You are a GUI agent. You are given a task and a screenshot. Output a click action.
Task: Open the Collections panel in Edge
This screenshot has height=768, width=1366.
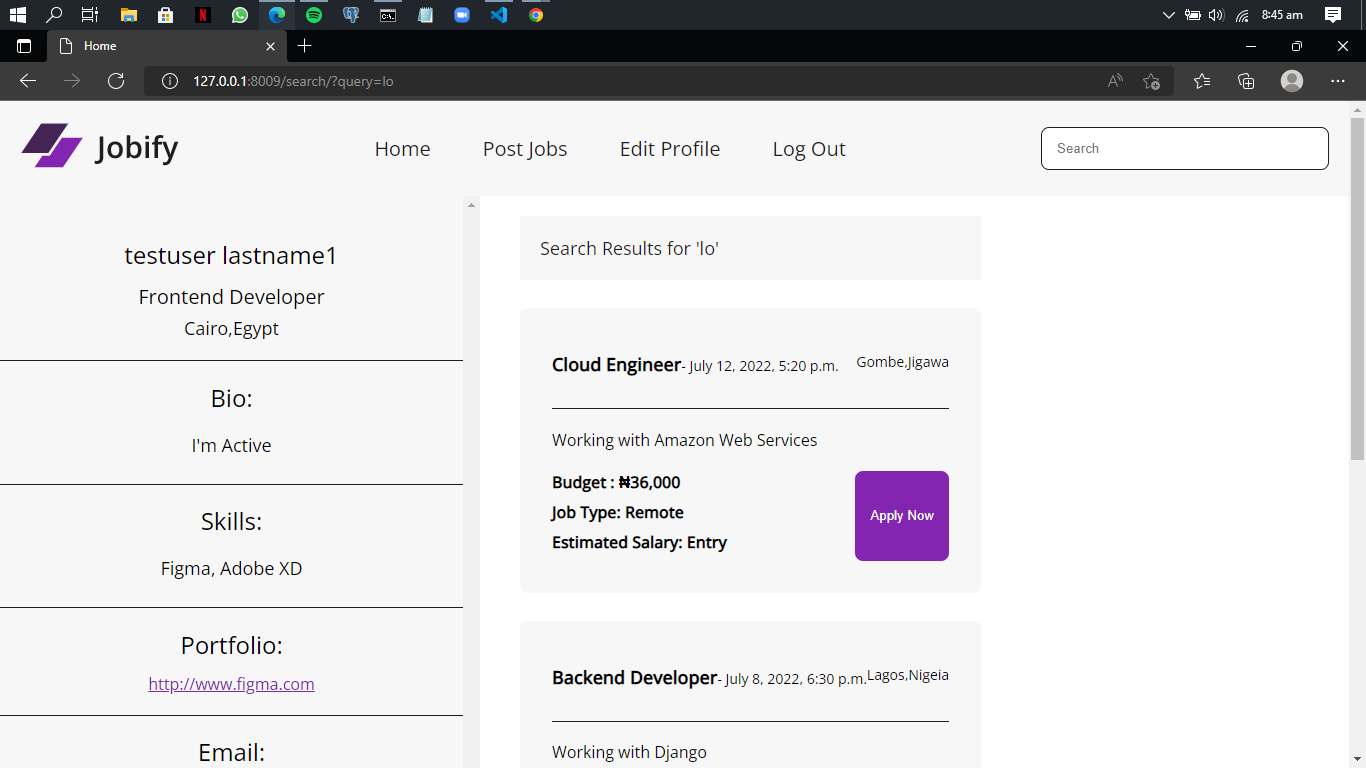click(x=1246, y=81)
